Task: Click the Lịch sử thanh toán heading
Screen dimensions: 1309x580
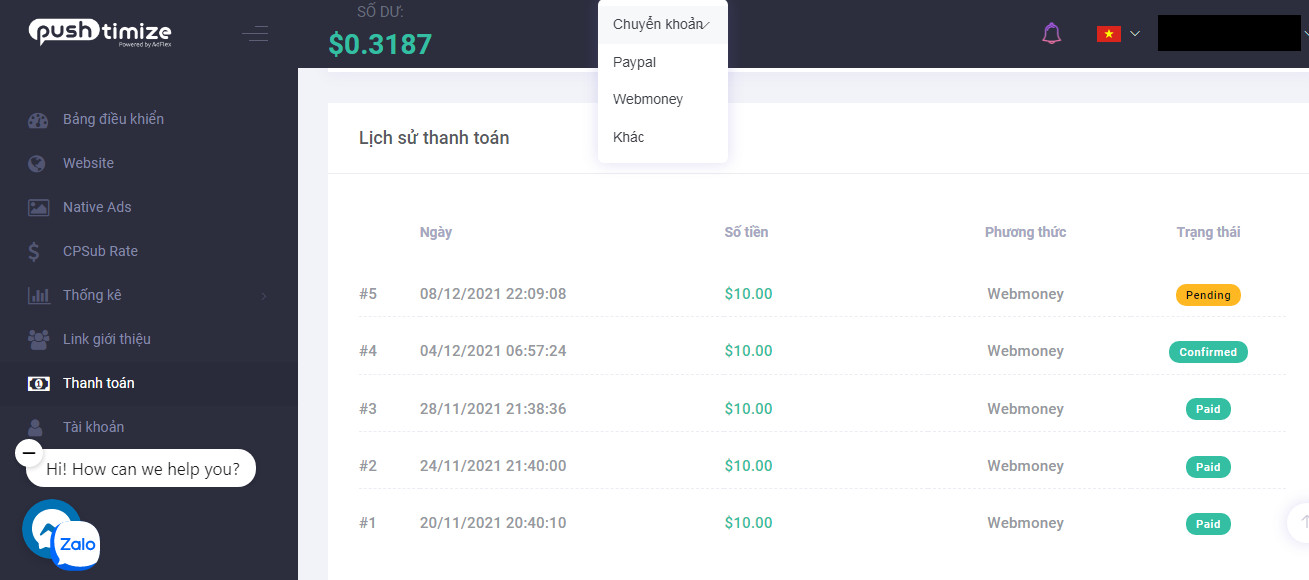Action: coord(434,138)
